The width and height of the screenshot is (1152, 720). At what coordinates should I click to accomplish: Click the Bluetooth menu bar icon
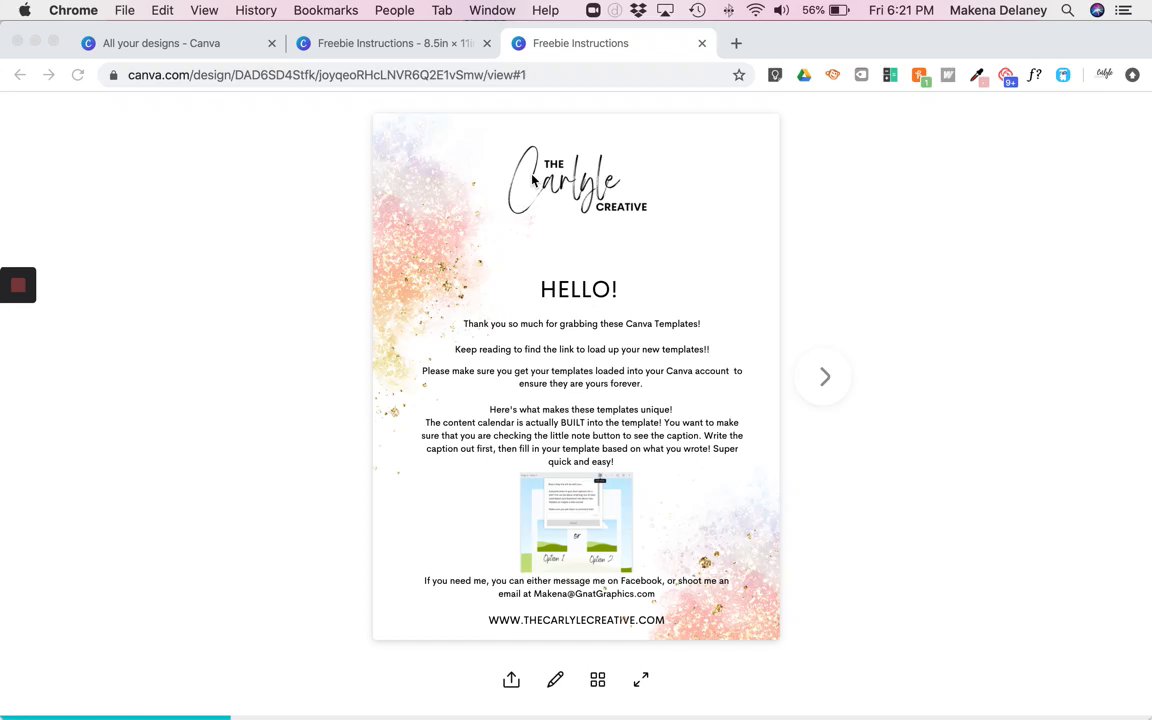(728, 10)
